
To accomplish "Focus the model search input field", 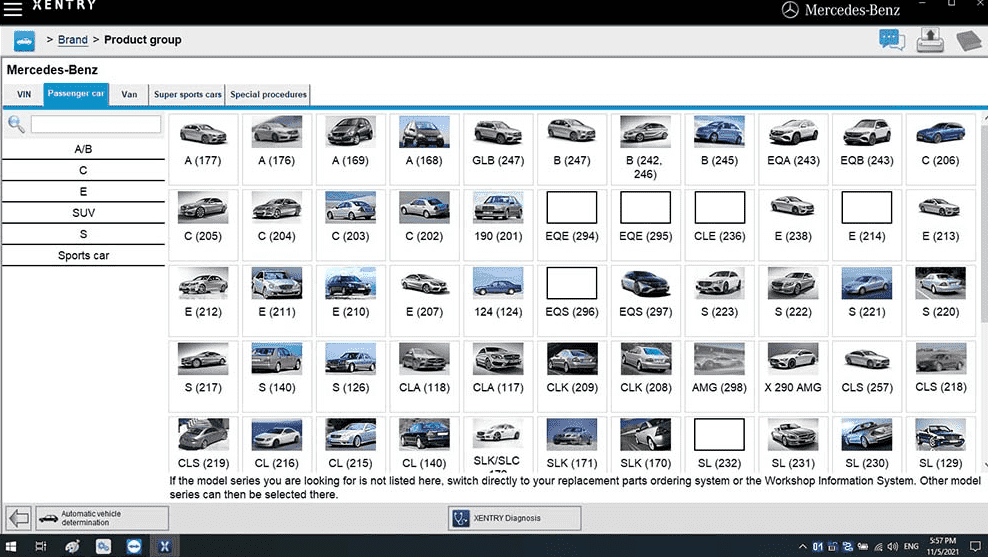I will pos(96,124).
